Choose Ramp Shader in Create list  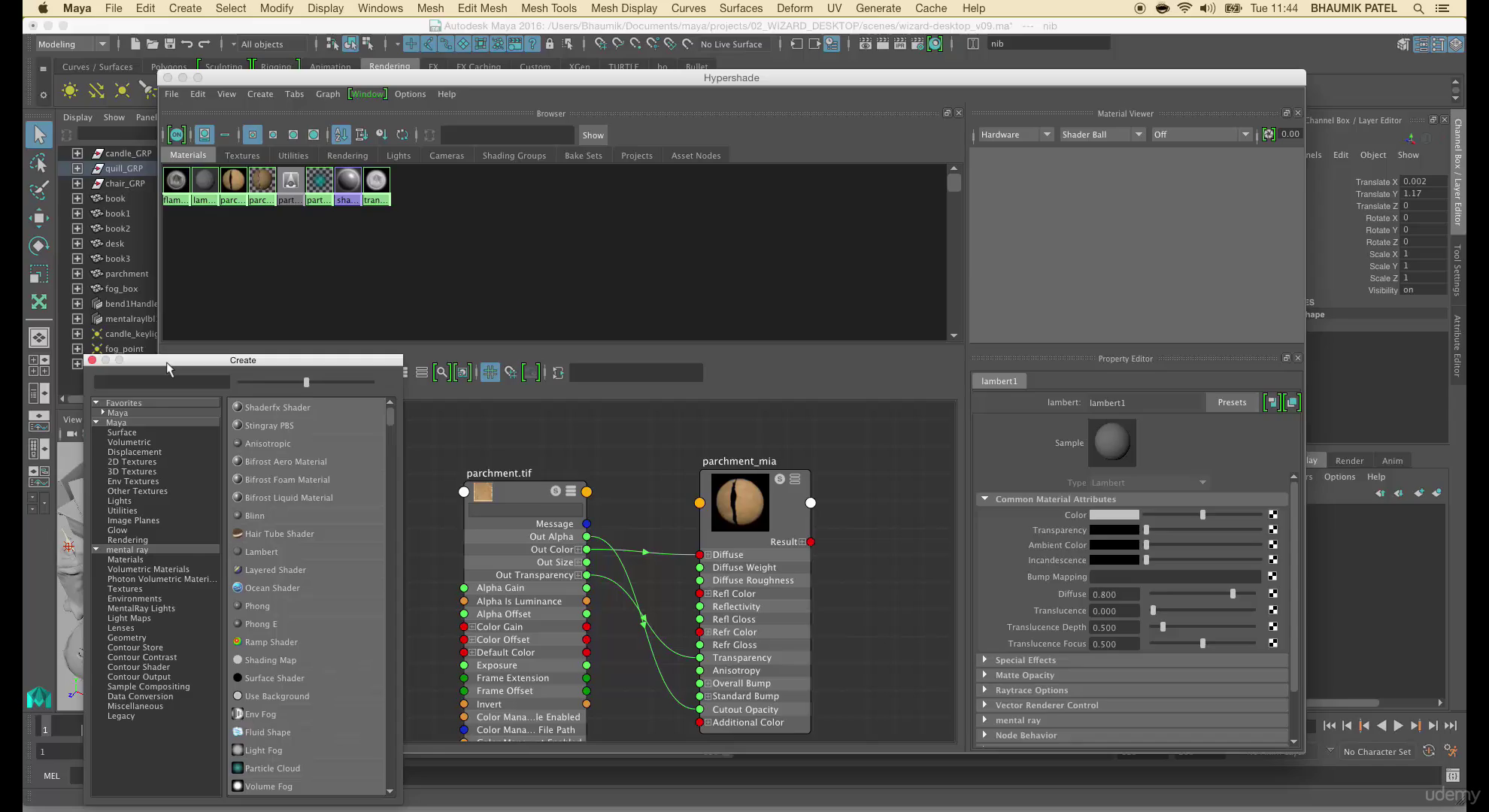point(271,642)
